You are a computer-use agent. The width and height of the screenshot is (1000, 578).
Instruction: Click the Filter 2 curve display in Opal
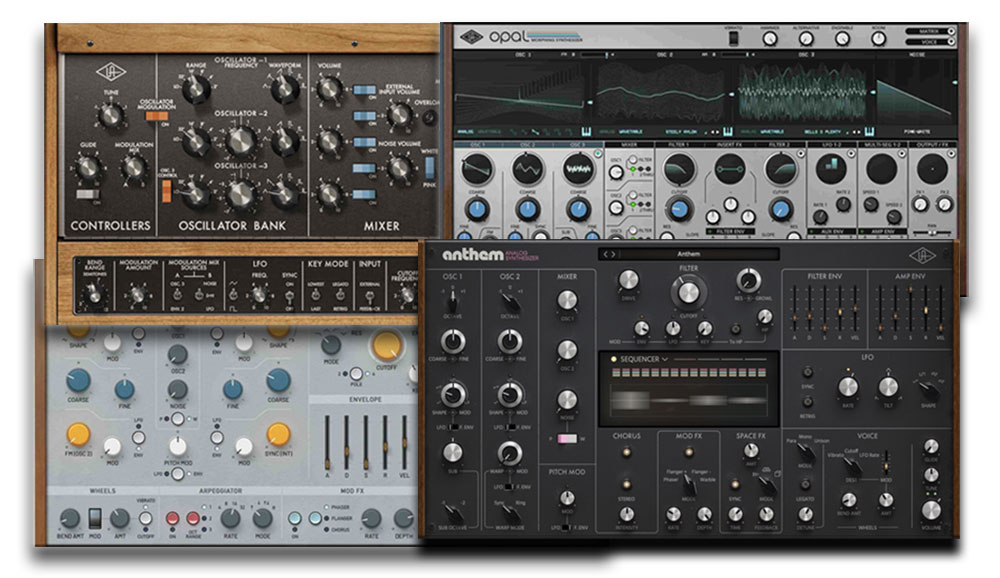[x=781, y=169]
